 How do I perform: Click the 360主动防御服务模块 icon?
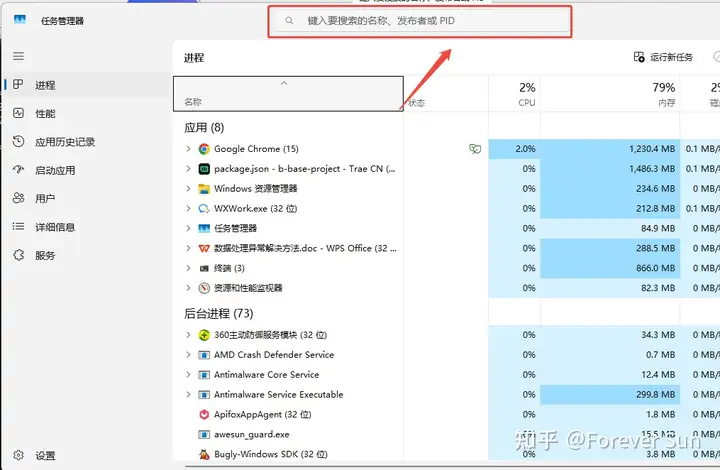[204, 335]
